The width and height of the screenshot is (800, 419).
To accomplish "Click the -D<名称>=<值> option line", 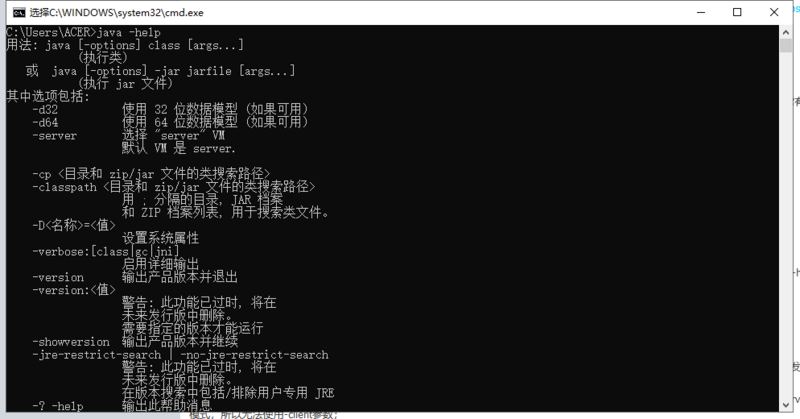I will click(x=74, y=225).
